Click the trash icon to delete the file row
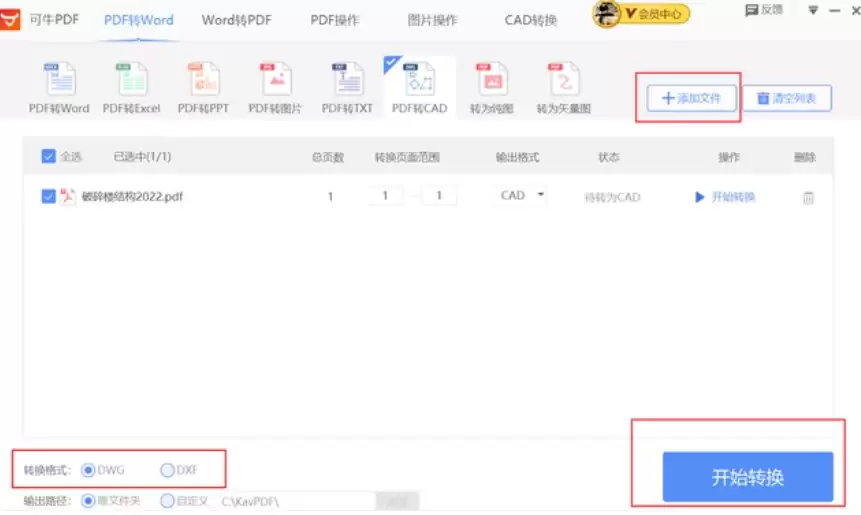 [808, 198]
